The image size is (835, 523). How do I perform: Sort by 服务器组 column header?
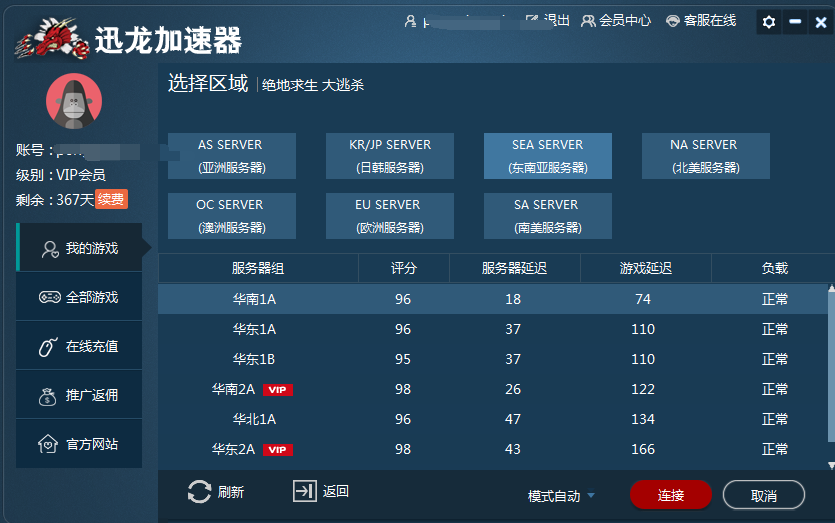pyautogui.click(x=258, y=268)
